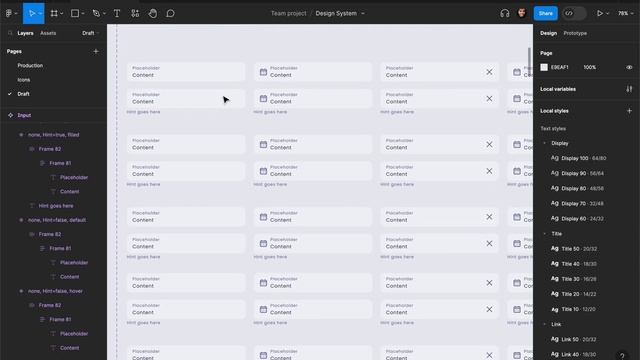Edit the E8EAF1 hex color field

coord(560,67)
